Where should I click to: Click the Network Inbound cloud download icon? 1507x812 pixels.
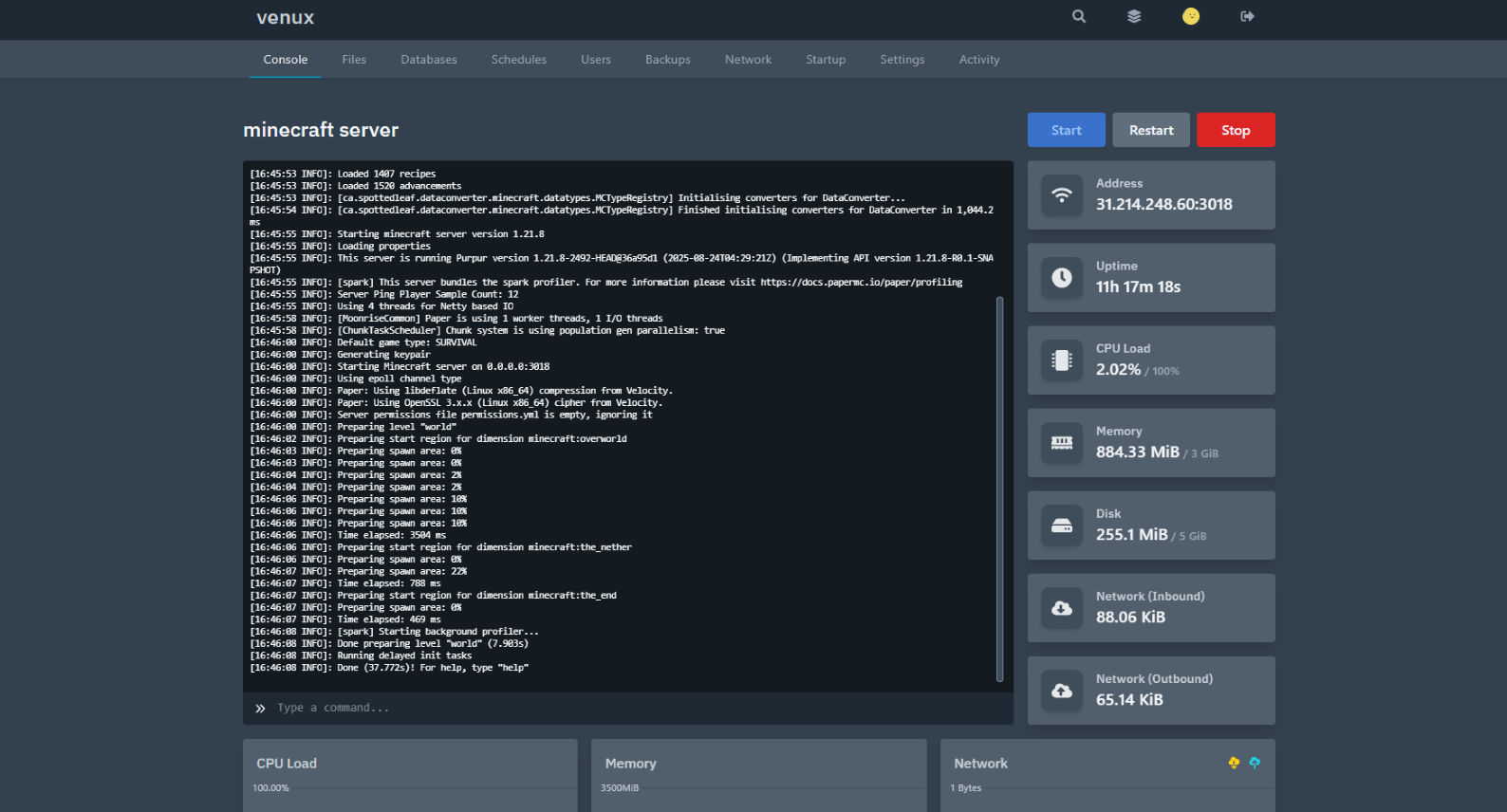click(1062, 608)
